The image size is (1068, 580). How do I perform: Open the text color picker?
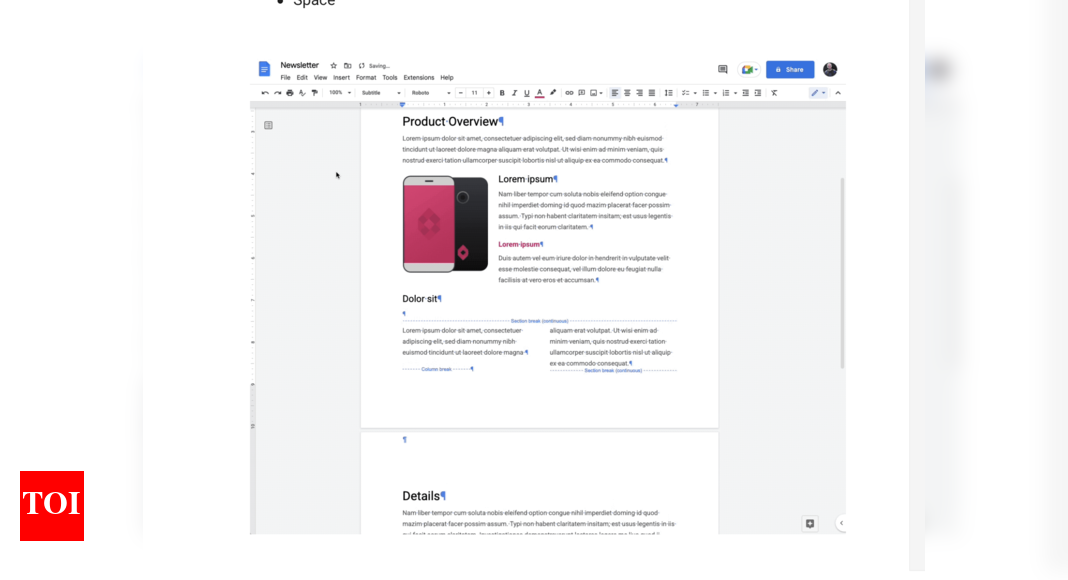click(x=539, y=92)
